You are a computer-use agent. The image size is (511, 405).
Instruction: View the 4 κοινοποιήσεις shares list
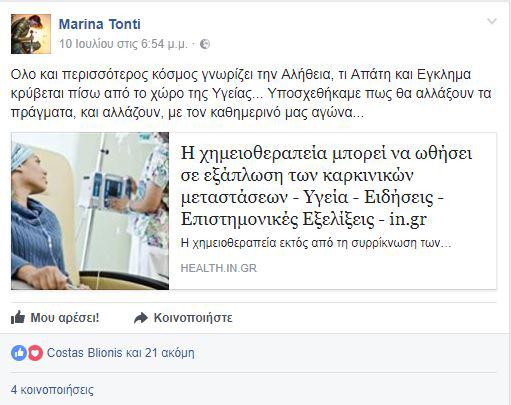(x=52, y=390)
